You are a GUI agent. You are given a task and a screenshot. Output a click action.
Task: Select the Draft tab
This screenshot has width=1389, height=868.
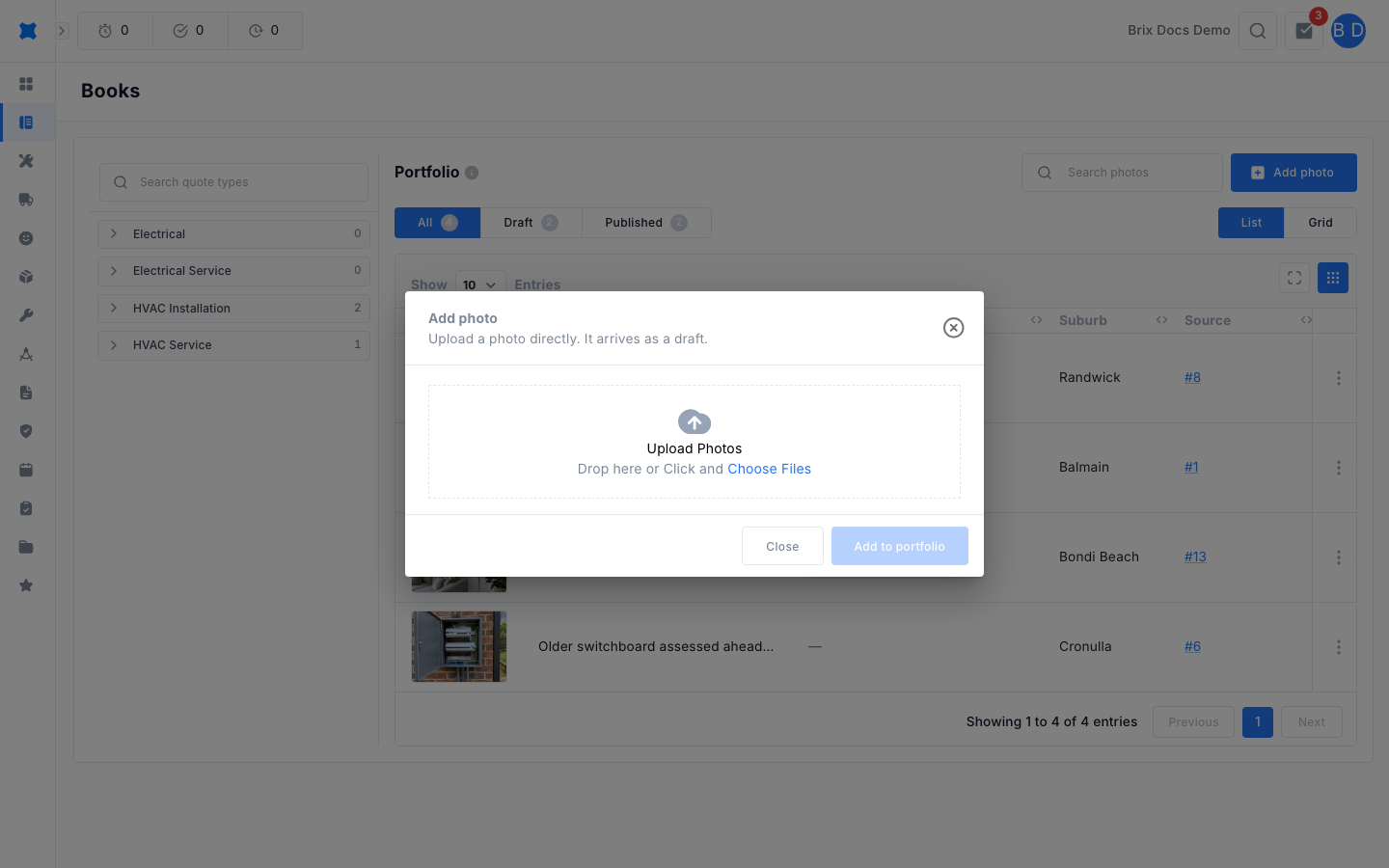[531, 223]
